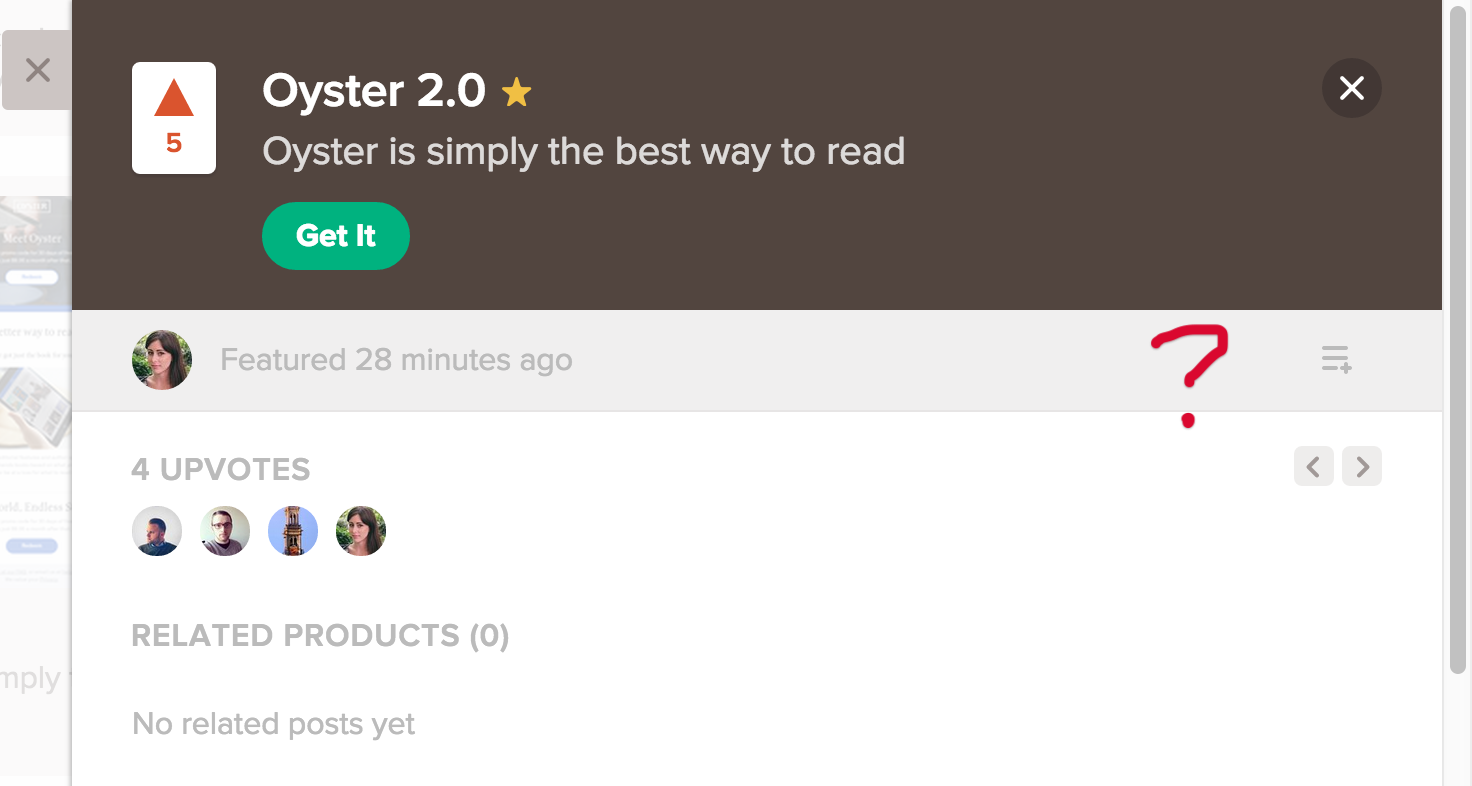Upvote Oyster 2.0 with the triangle button
The image size is (1472, 786).
coord(174,117)
